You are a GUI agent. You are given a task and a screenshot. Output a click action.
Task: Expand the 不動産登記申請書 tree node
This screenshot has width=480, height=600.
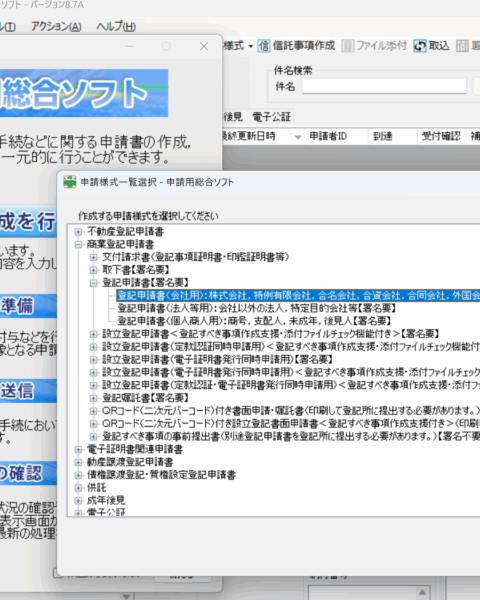tap(78, 232)
